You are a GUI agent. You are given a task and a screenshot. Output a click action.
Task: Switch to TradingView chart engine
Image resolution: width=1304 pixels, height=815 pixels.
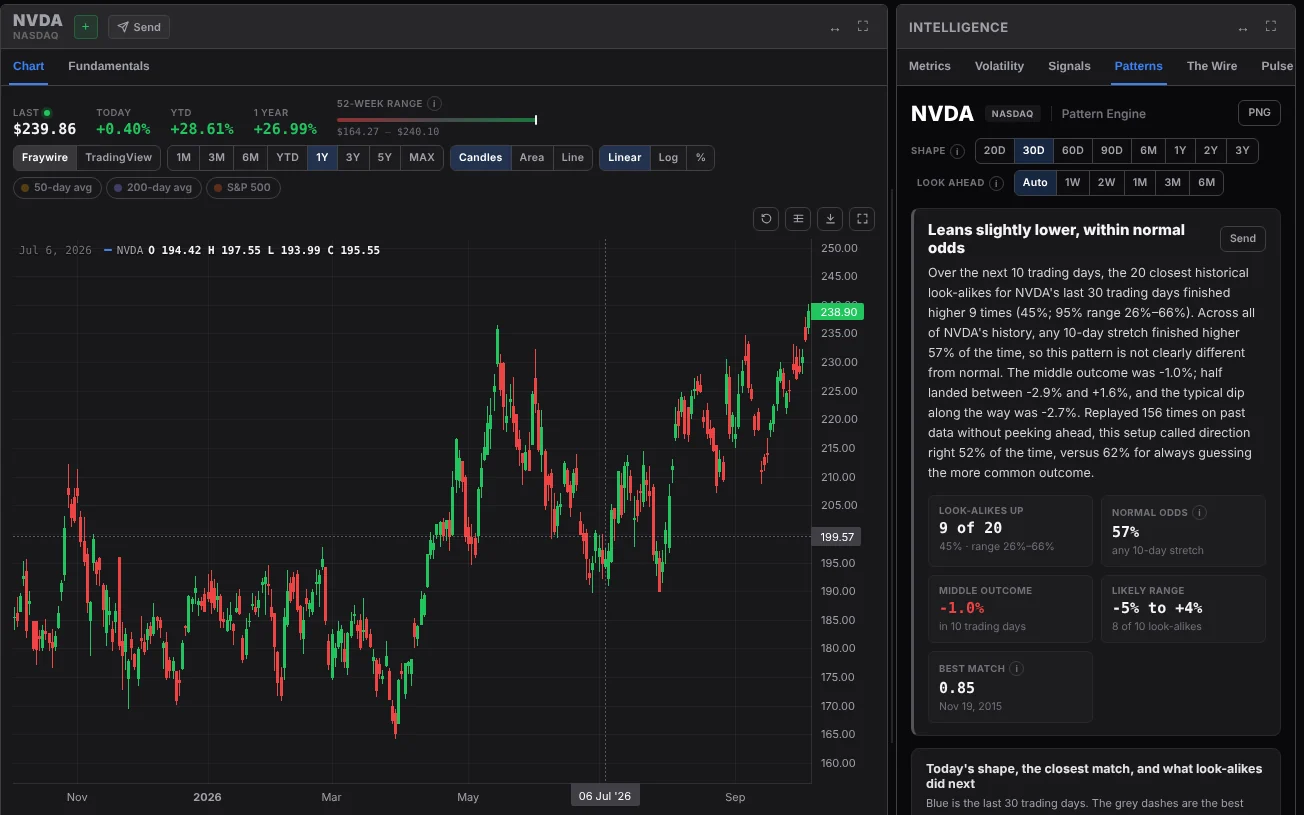tap(118, 158)
